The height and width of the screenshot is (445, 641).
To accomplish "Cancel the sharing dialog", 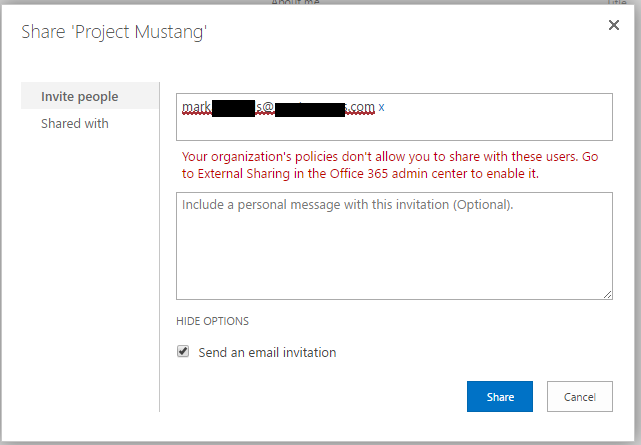I will click(x=579, y=397).
